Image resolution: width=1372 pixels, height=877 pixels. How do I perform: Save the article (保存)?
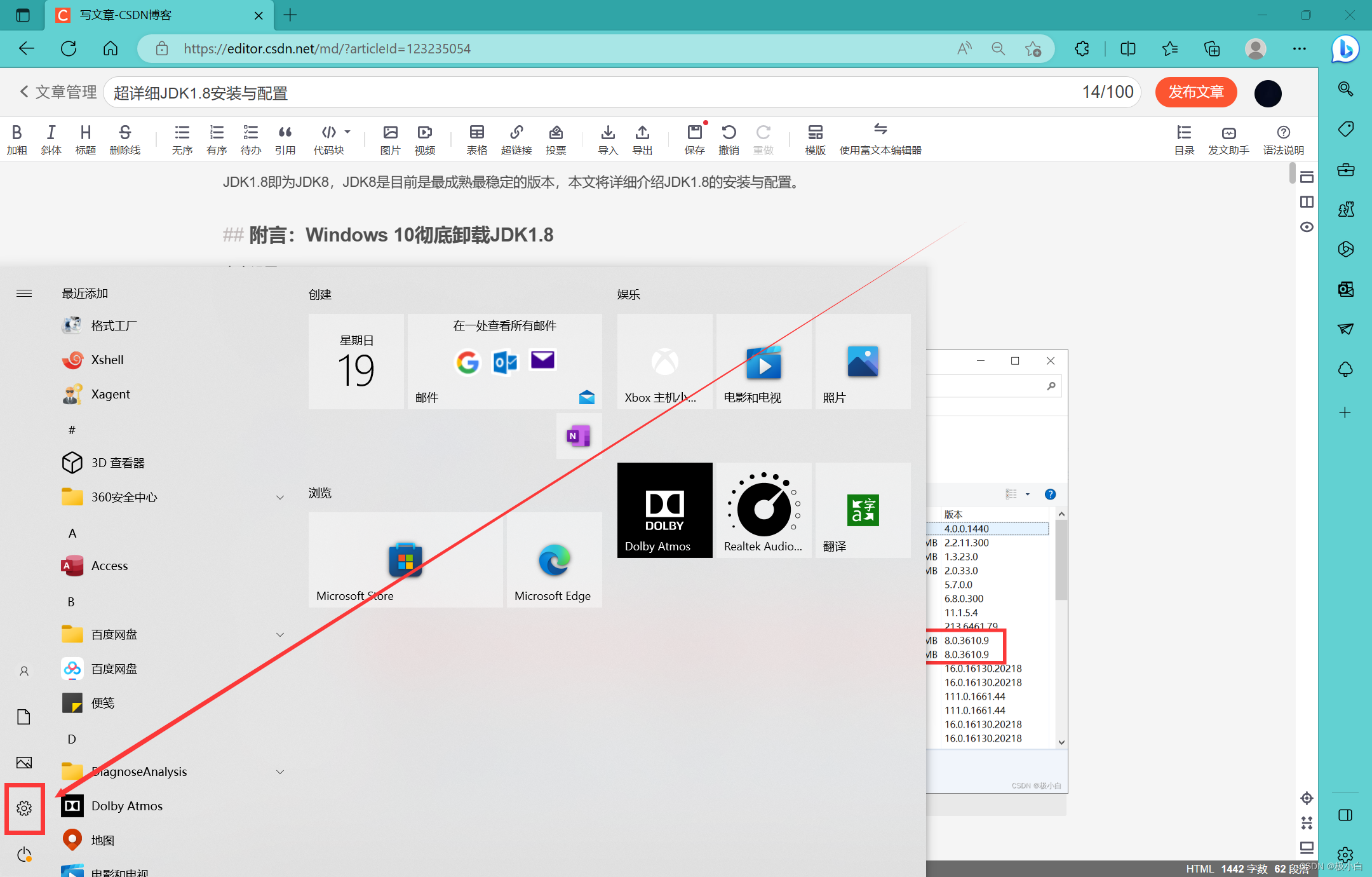click(695, 140)
